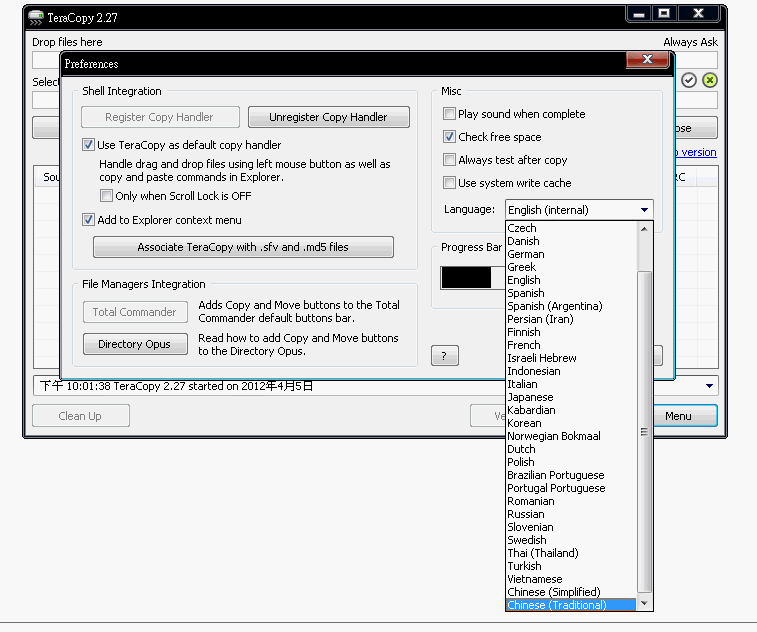Click Unregister Copy Handler button
This screenshot has height=632, width=757.
tap(328, 117)
